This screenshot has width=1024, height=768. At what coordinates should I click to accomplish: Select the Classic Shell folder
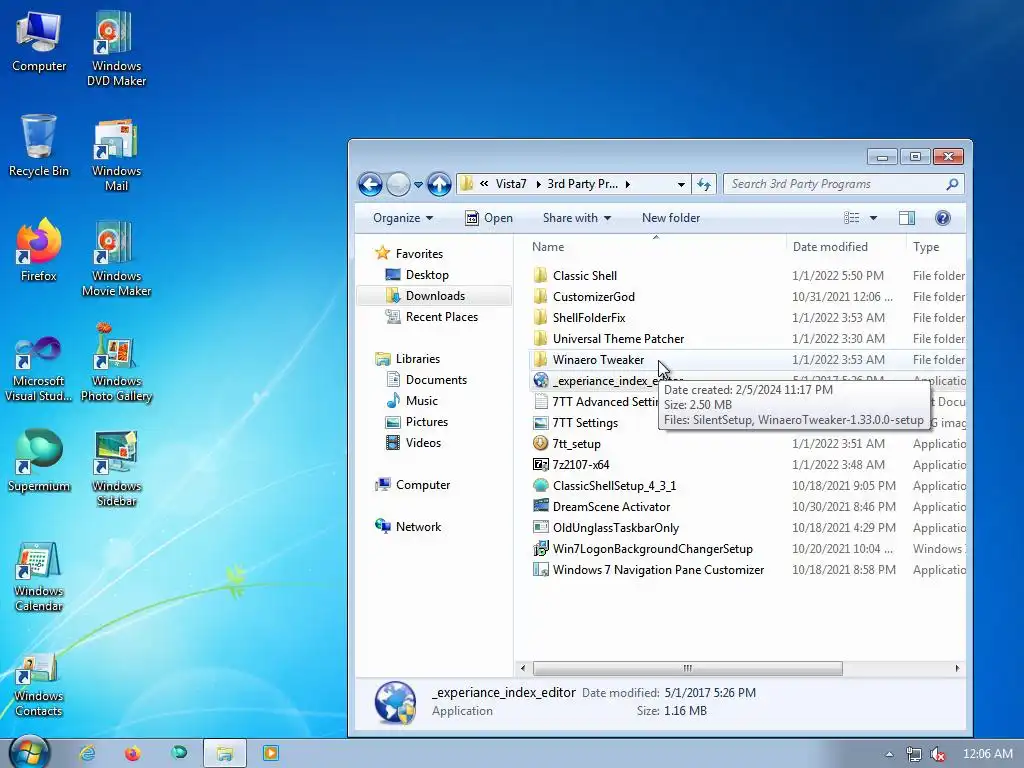(x=584, y=276)
